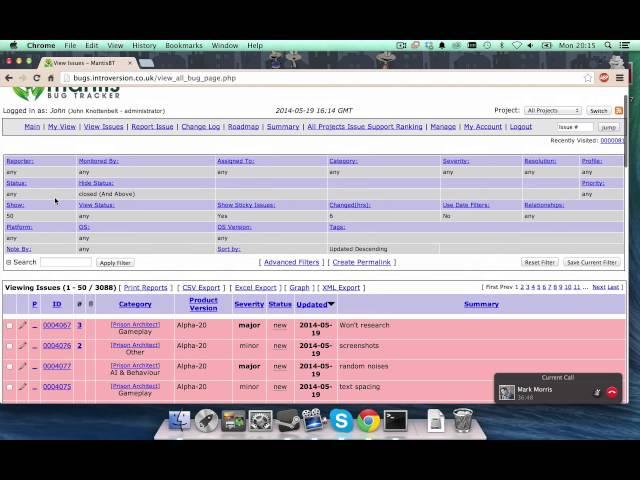Open Google Chrome from the dock

[368, 420]
